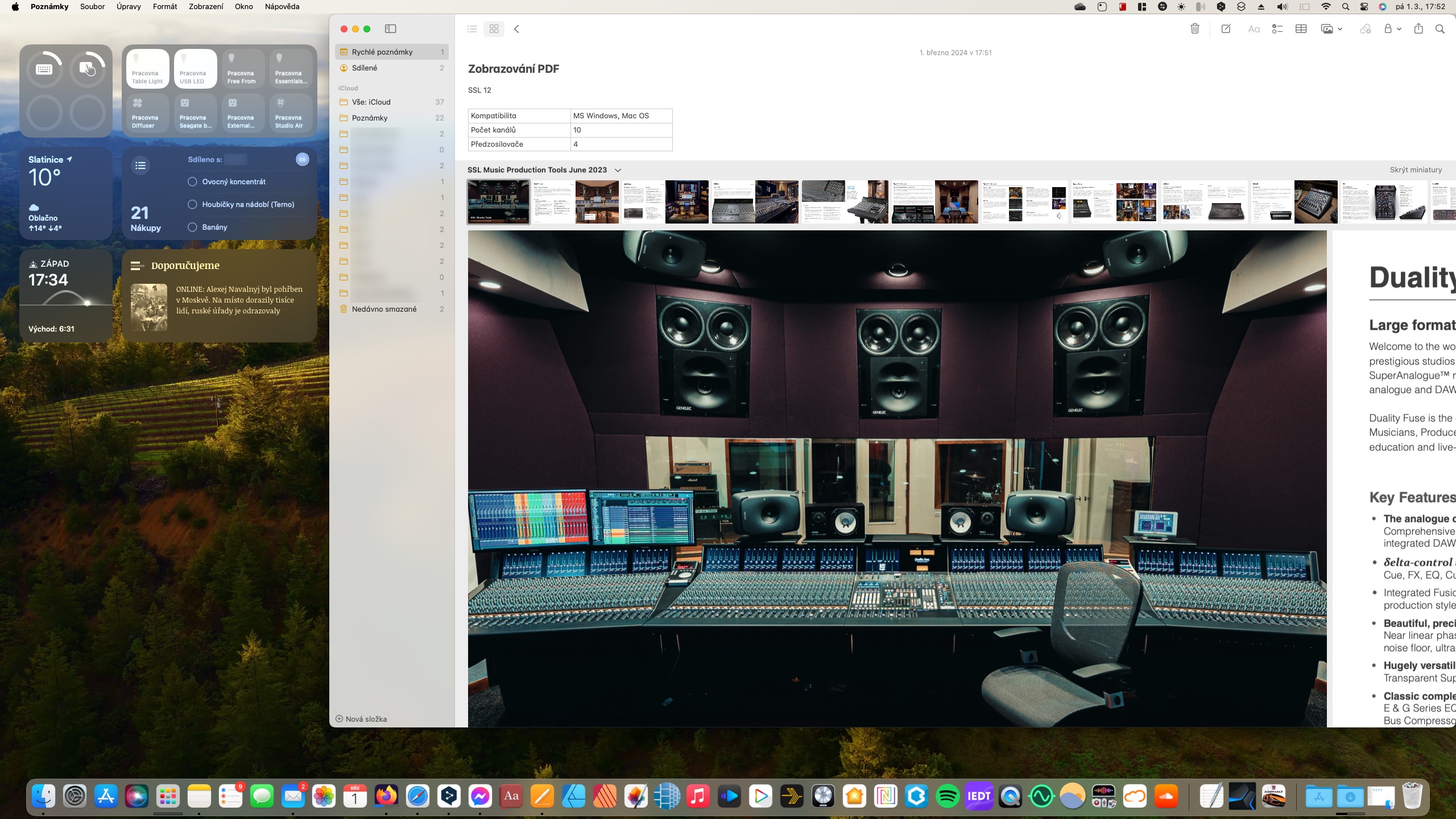This screenshot has height=819, width=1456.
Task: Check off Ovocný koncentrát reminder
Action: coord(192,182)
